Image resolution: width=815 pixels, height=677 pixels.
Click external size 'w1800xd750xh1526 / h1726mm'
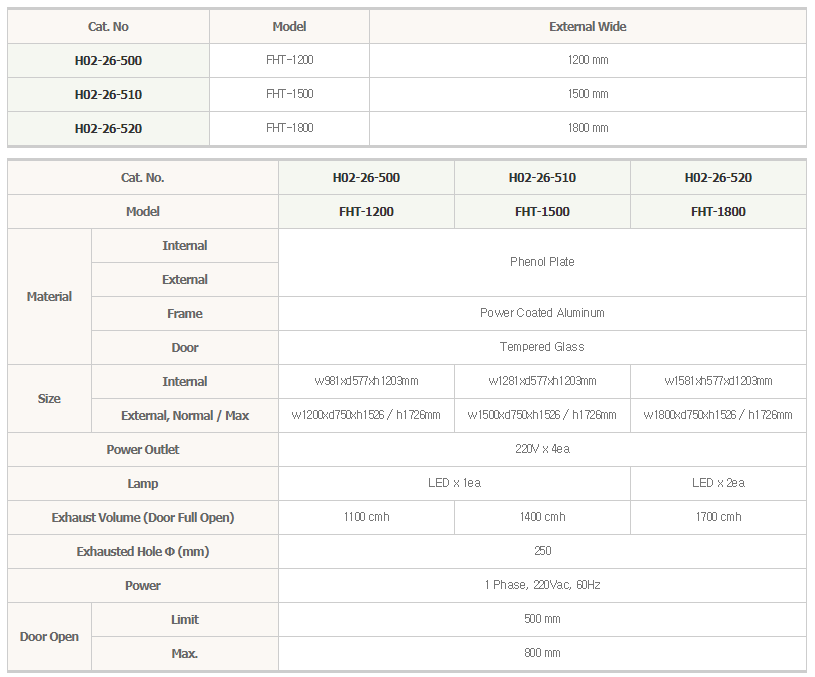click(x=718, y=415)
